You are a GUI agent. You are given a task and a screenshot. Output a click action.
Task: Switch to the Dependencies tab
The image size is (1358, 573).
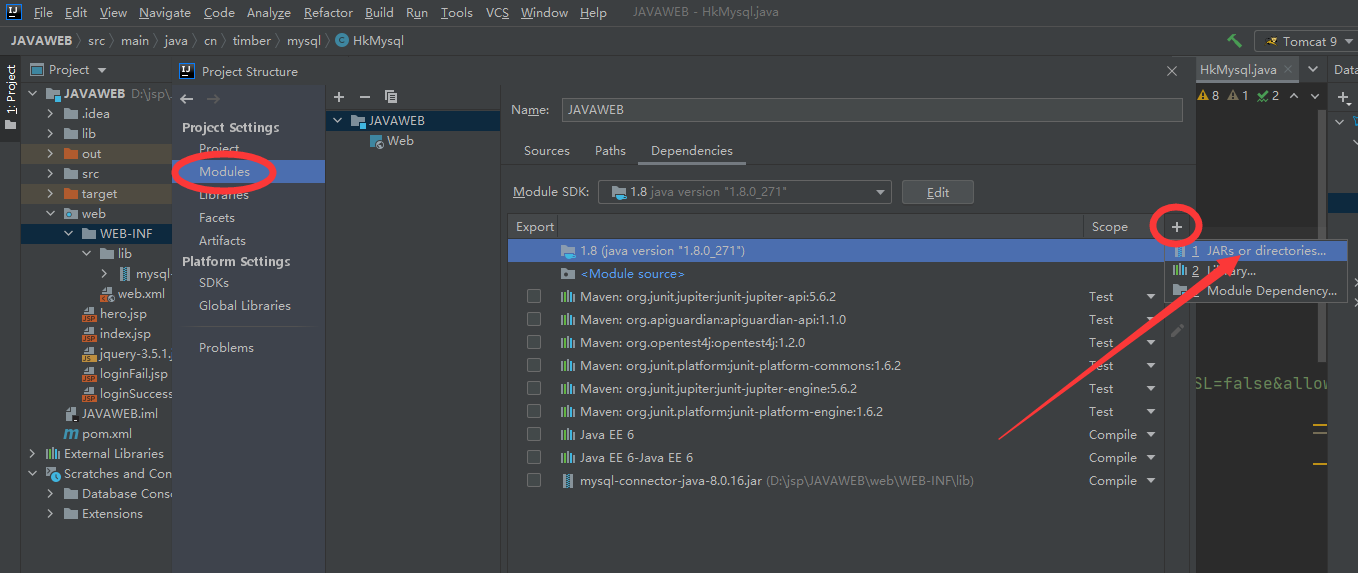click(x=692, y=151)
